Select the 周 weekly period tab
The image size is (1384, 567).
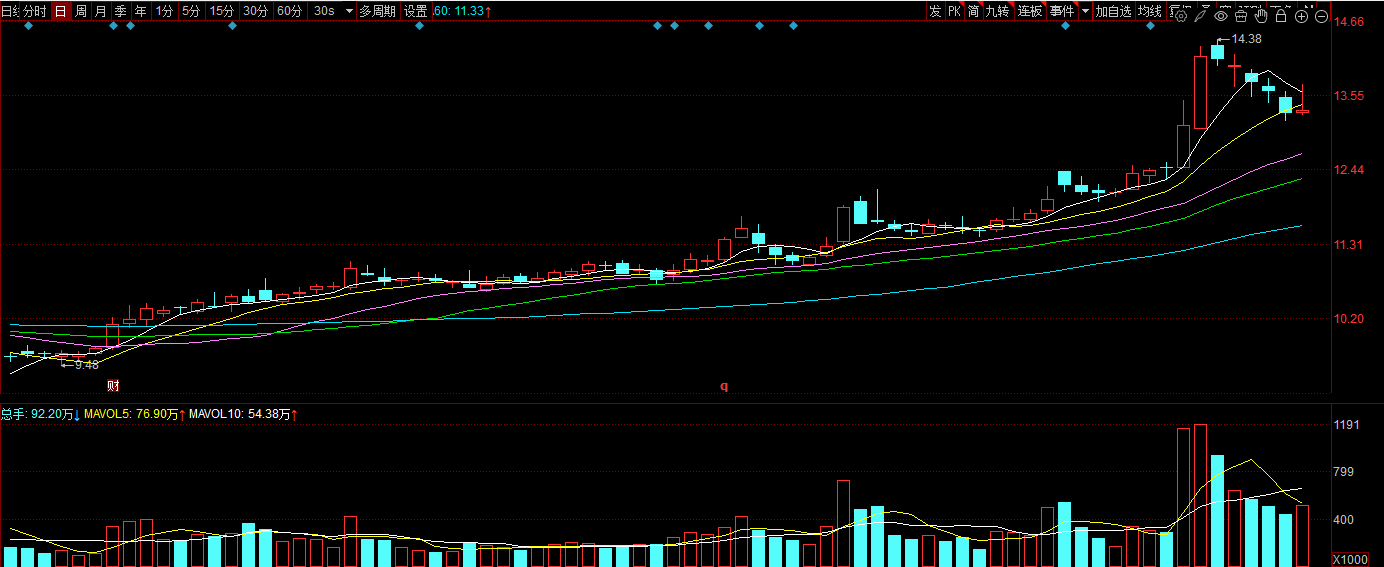[x=80, y=11]
